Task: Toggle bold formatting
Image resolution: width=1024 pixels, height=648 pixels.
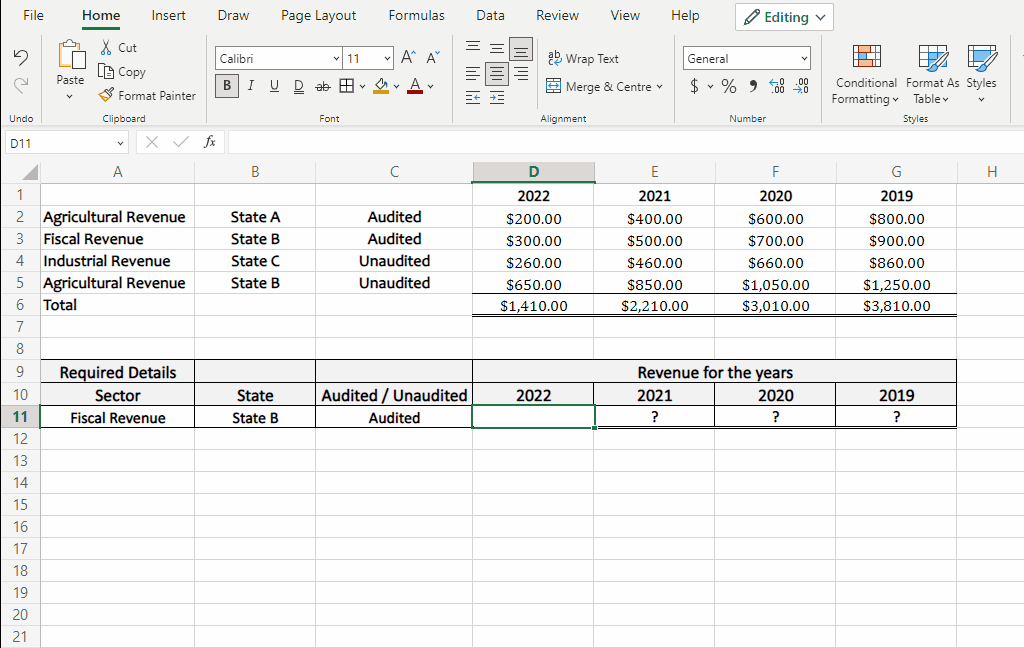Action: [x=225, y=86]
